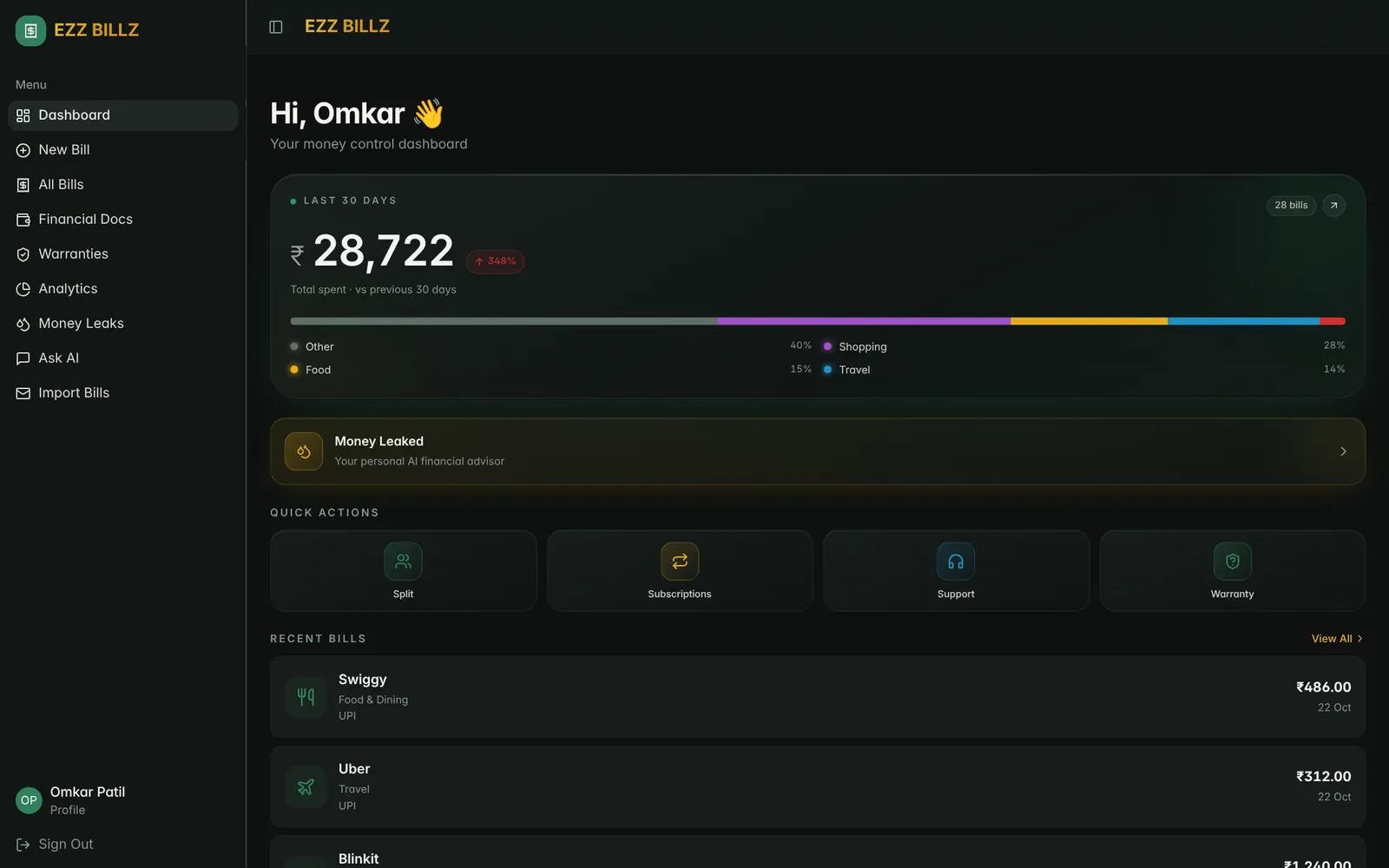The height and width of the screenshot is (868, 1389).
Task: Click the Analytics pie chart icon
Action: click(x=23, y=289)
